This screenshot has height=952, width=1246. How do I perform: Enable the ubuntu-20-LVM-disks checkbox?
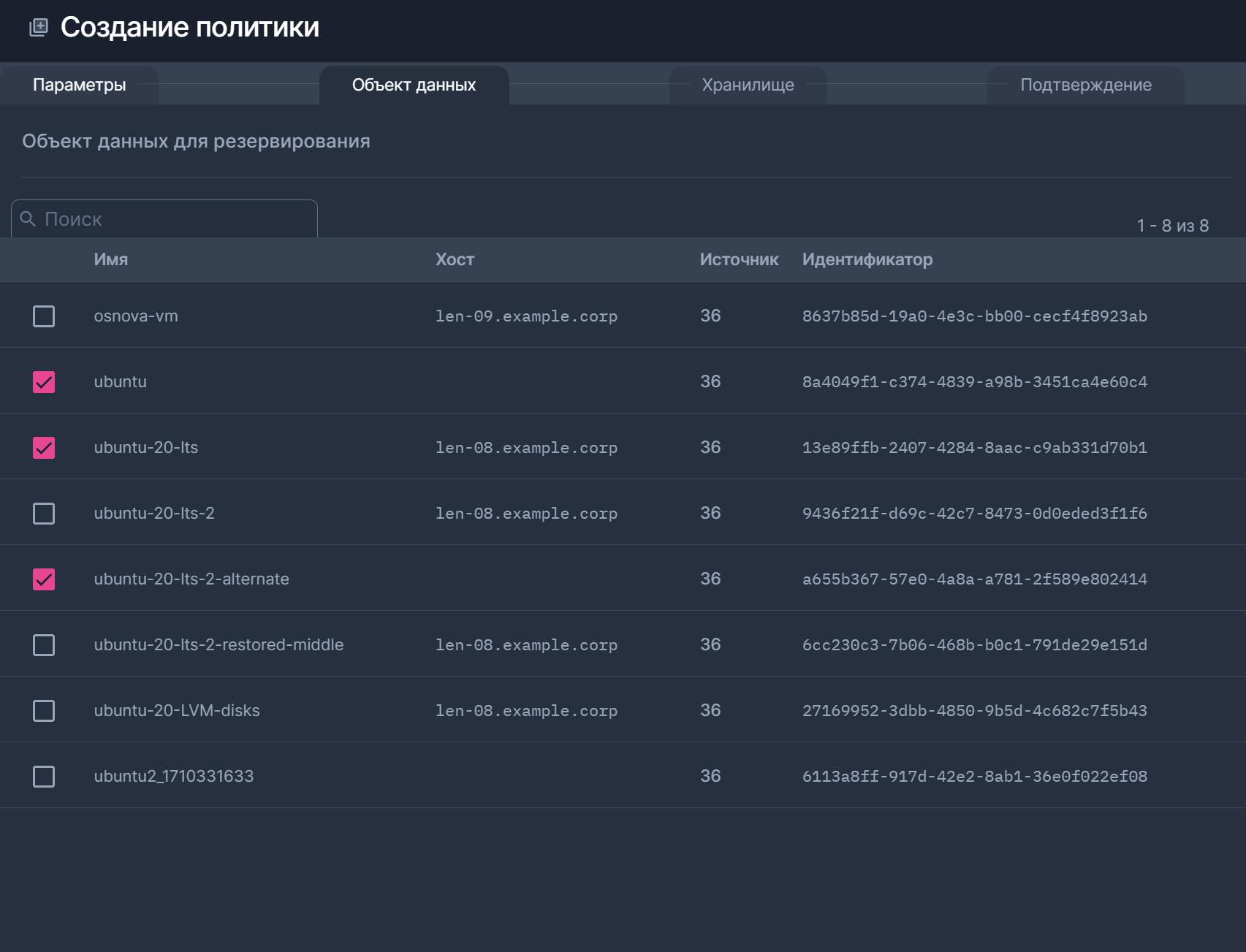(44, 711)
